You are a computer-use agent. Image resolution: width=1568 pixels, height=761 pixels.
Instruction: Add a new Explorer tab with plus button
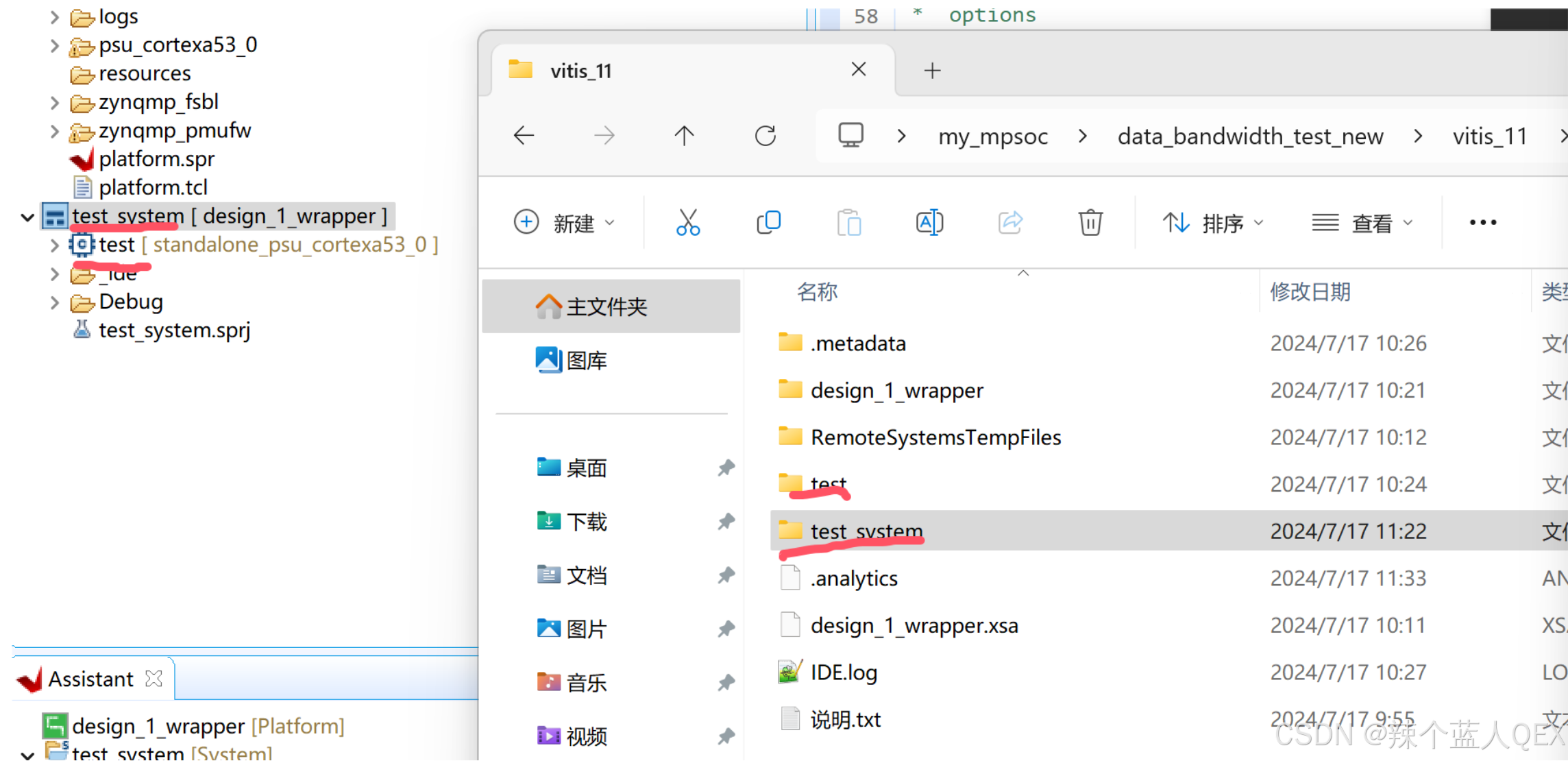click(932, 70)
